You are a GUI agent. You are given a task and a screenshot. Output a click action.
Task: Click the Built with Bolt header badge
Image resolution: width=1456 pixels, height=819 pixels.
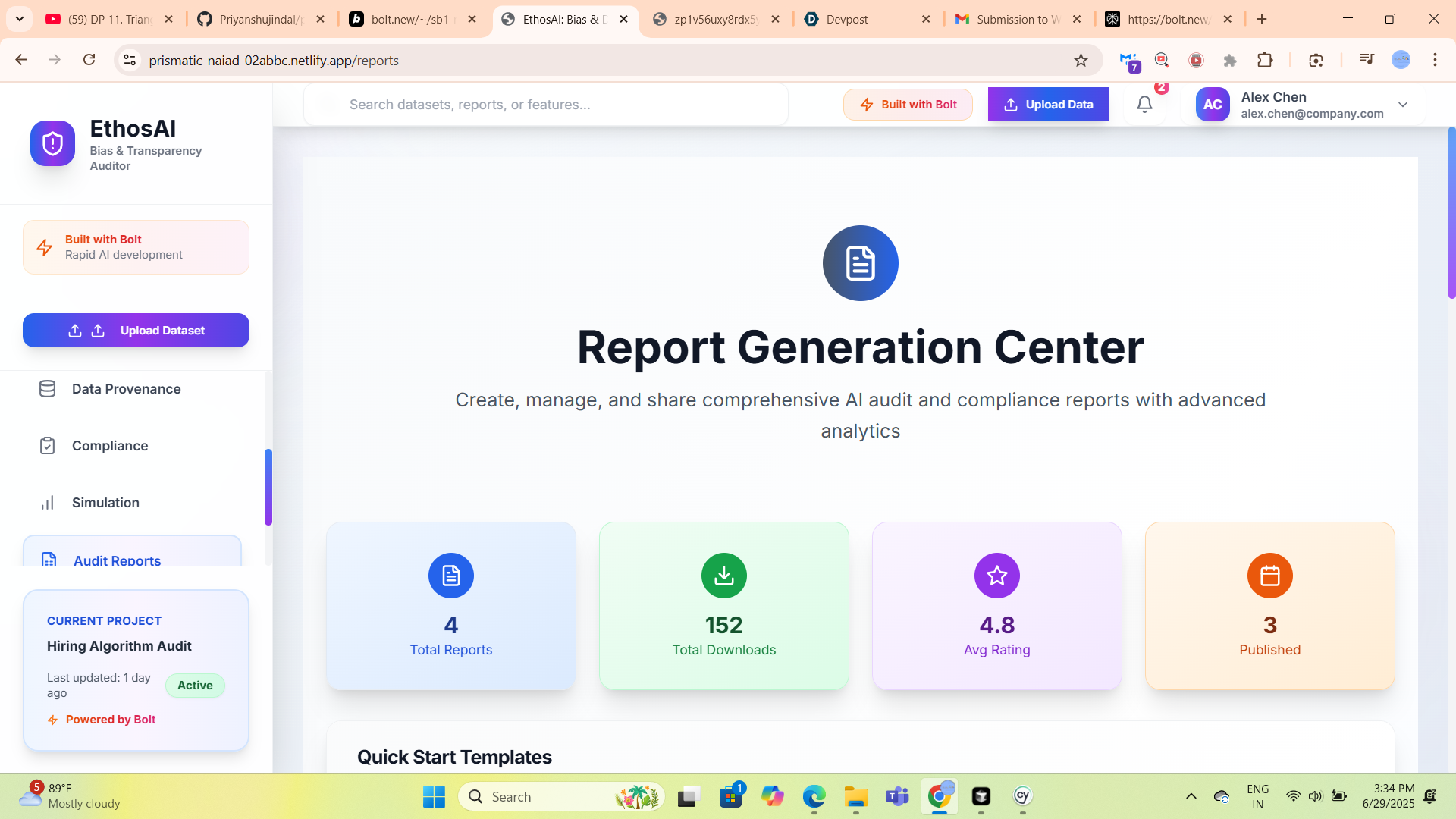908,105
